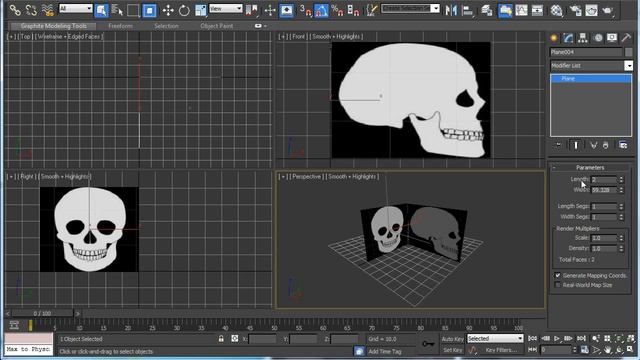Click the Set Key button
Image resolution: width=640 pixels, height=360 pixels.
click(x=452, y=350)
